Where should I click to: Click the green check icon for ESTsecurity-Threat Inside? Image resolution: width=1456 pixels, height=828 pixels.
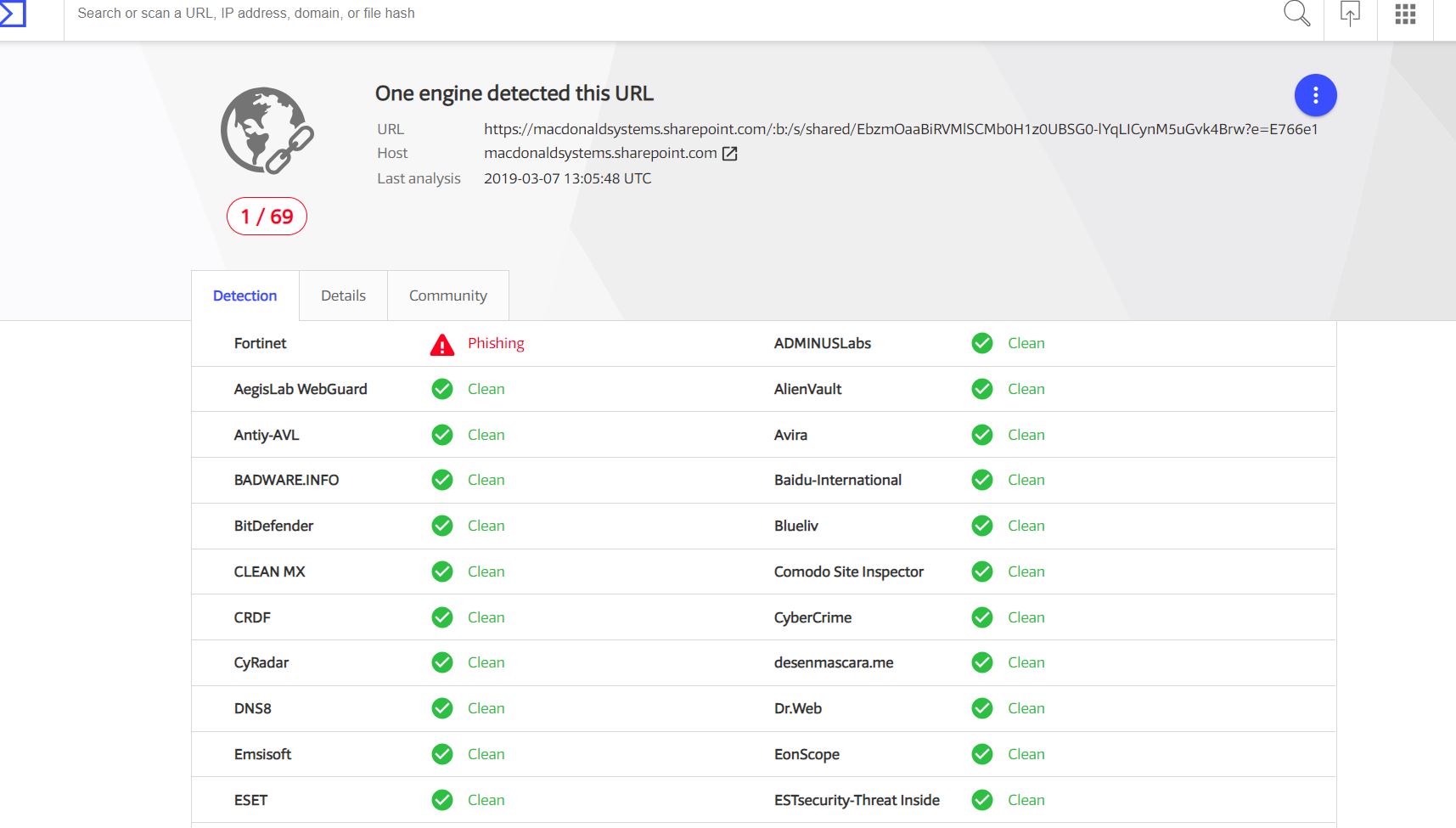(x=982, y=800)
